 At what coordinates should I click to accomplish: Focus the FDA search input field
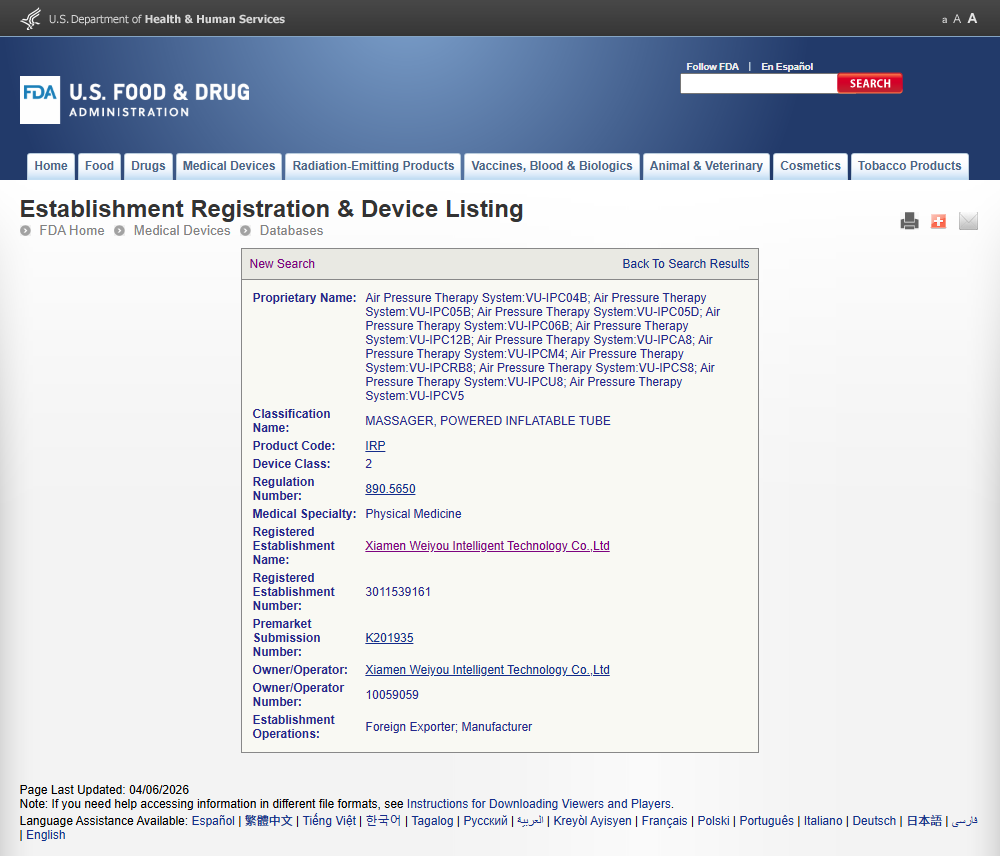point(759,84)
